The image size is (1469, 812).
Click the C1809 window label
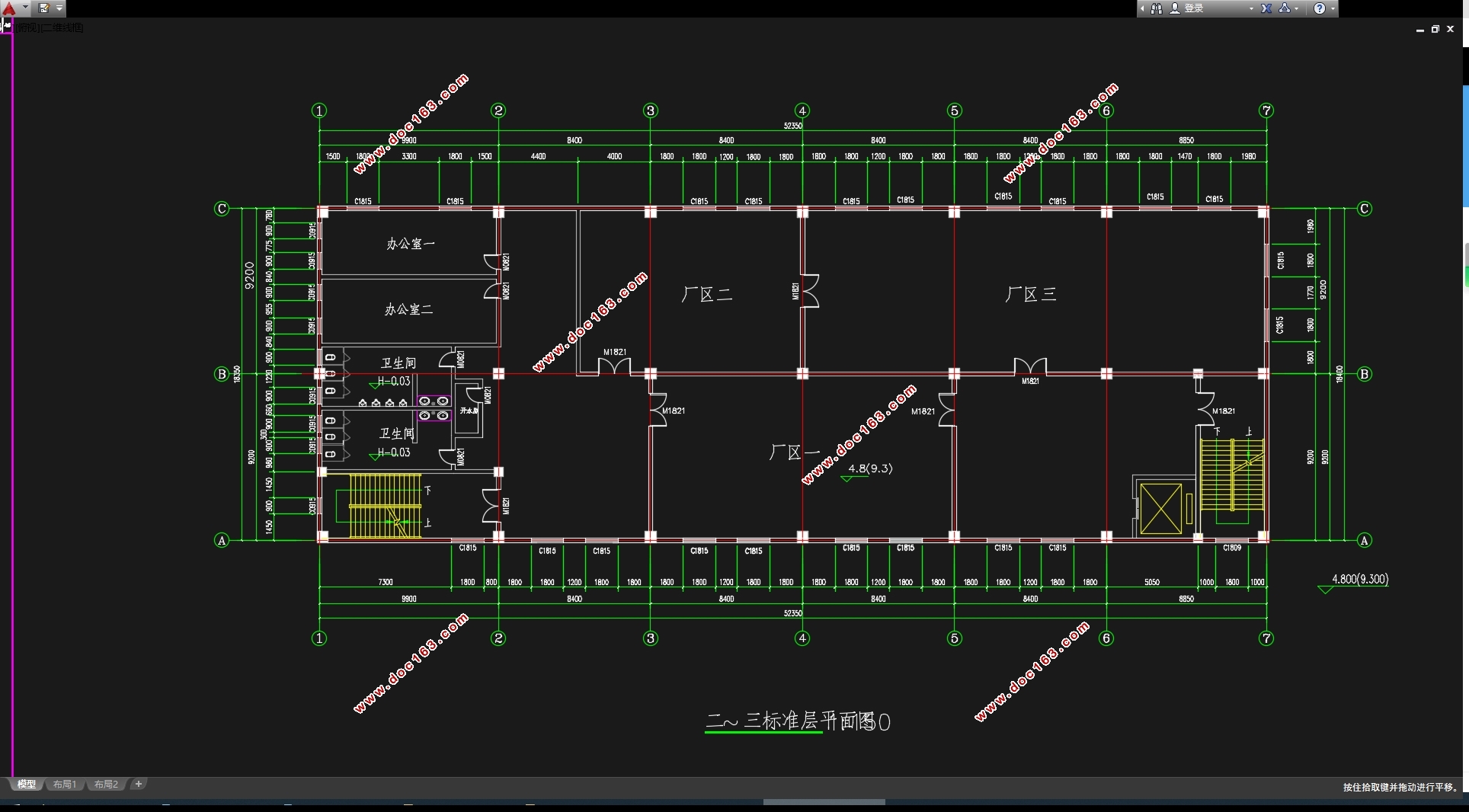click(1232, 548)
